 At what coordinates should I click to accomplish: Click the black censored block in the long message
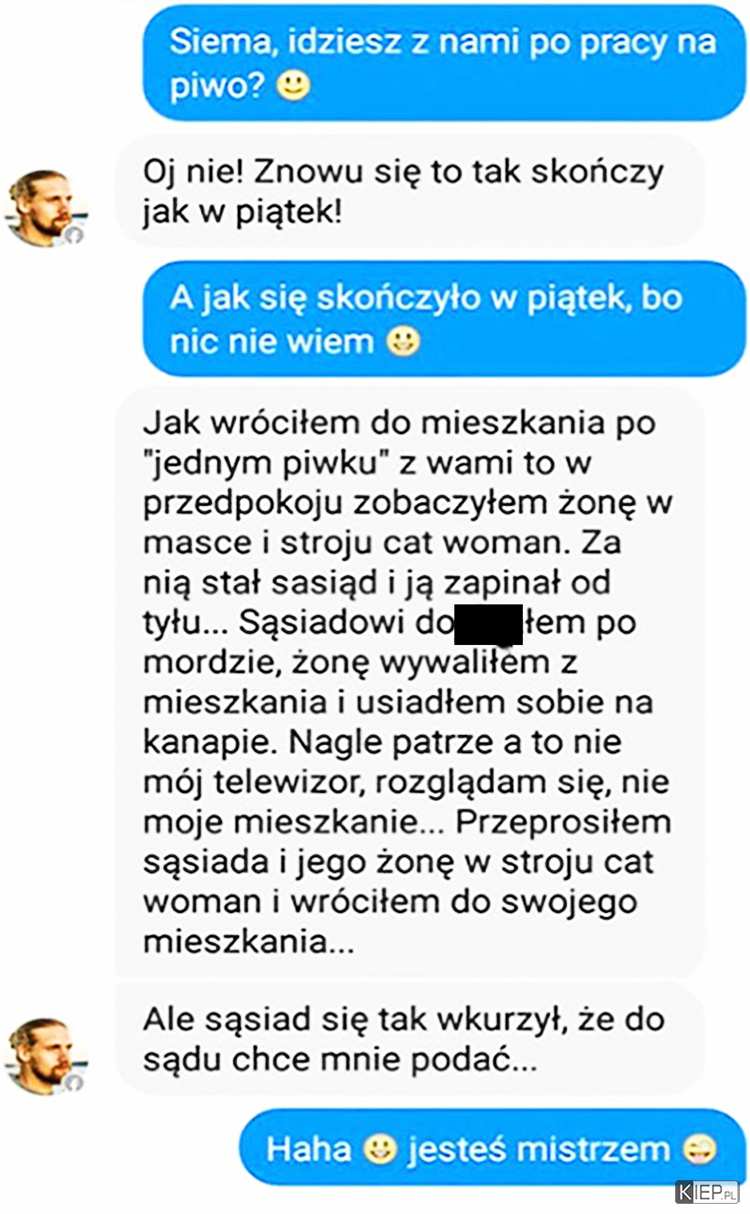pos(488,624)
